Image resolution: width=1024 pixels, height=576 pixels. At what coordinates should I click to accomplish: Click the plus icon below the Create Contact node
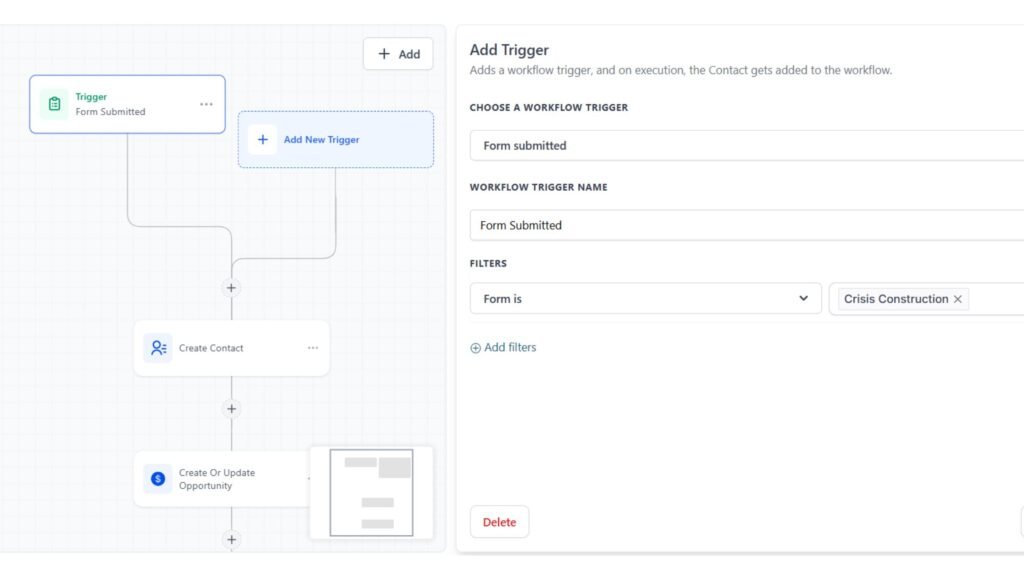[x=231, y=408]
